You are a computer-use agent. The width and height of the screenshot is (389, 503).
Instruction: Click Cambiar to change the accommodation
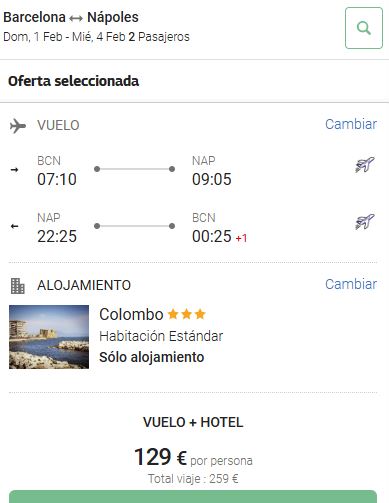tap(351, 284)
